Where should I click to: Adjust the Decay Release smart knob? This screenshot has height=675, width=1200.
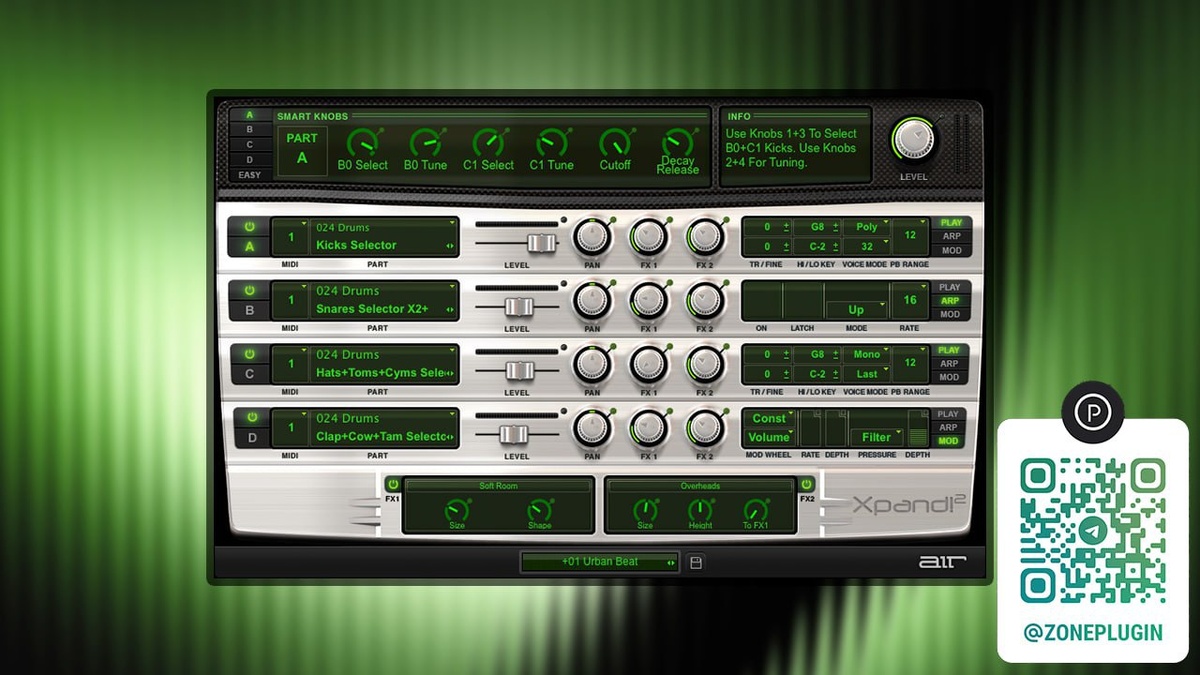[x=678, y=143]
